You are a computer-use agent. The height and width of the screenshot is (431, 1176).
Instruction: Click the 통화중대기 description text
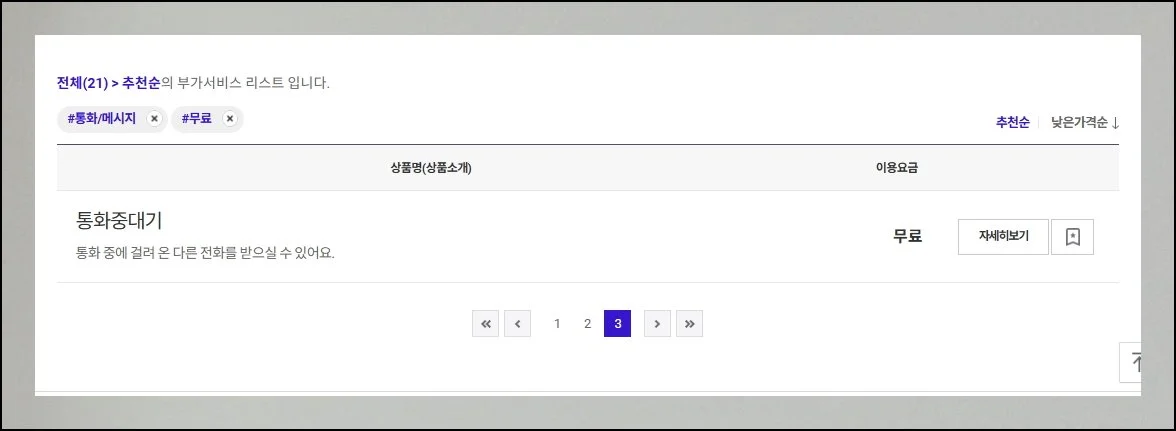point(205,253)
